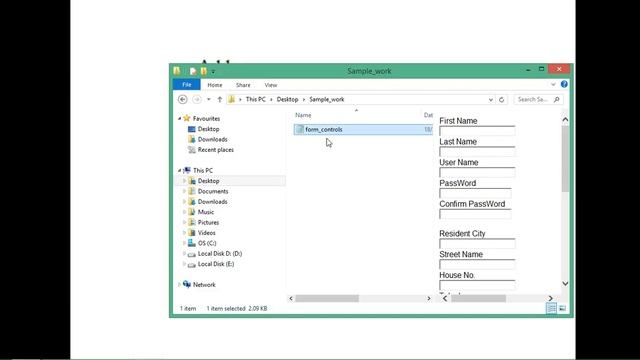This screenshot has width=640, height=360.
Task: Switch to Details view in status bar
Action: coord(551,308)
